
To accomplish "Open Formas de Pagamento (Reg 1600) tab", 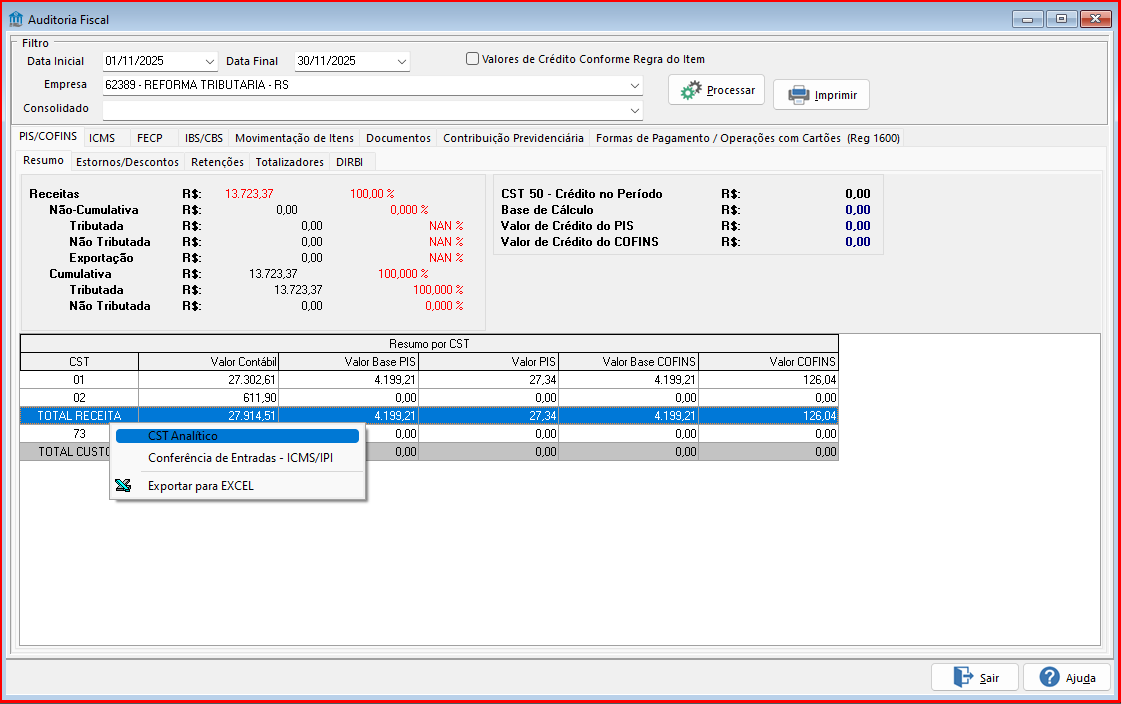I will tap(748, 138).
